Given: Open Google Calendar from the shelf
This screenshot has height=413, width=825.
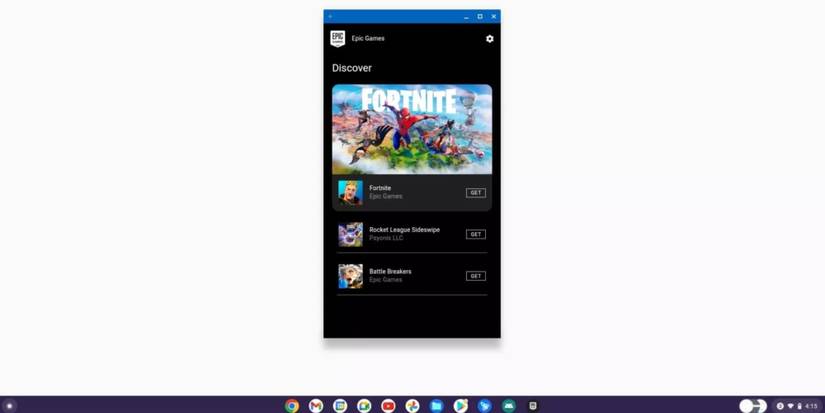Looking at the screenshot, I should [x=340, y=406].
